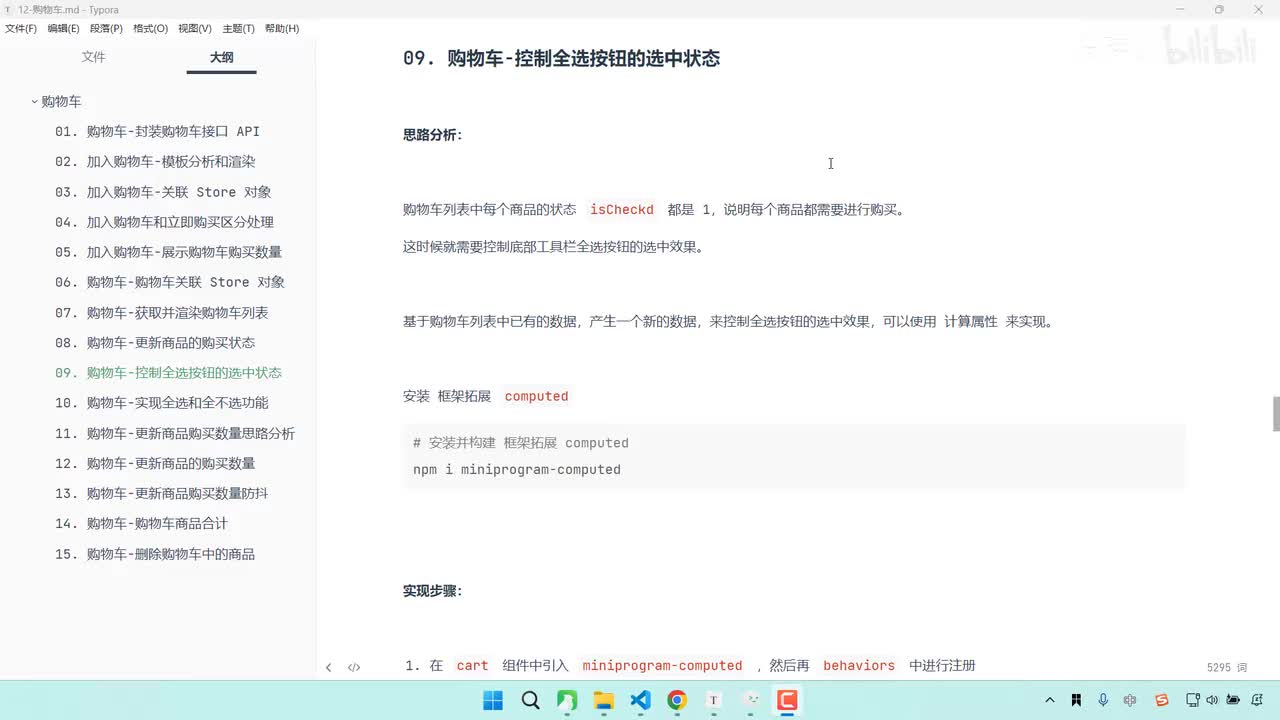Viewport: 1280px width, 720px height.
Task: Go to outline item 02 模板分析和渲染
Action: click(155, 161)
